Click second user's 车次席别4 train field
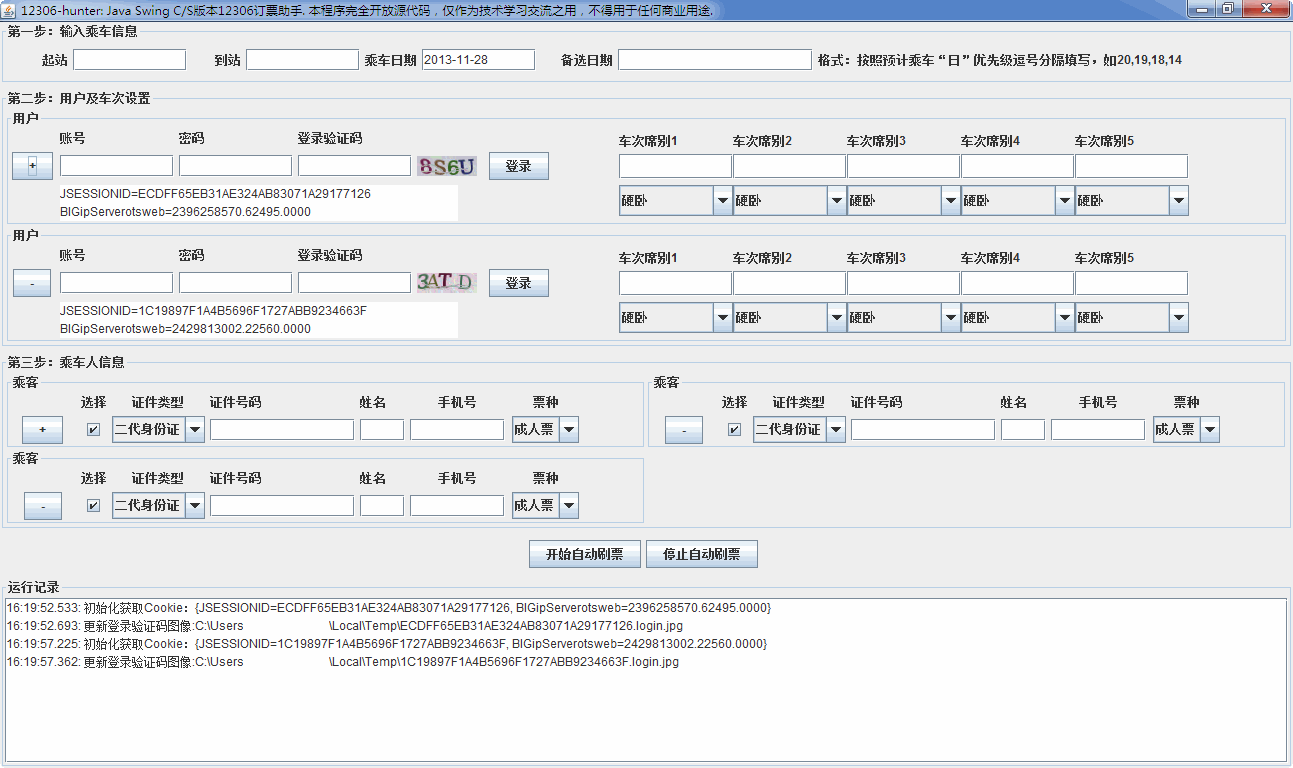 point(1017,283)
